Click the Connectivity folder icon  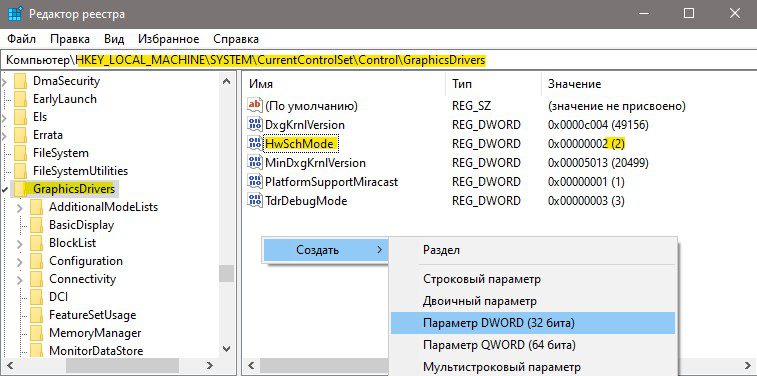37,279
